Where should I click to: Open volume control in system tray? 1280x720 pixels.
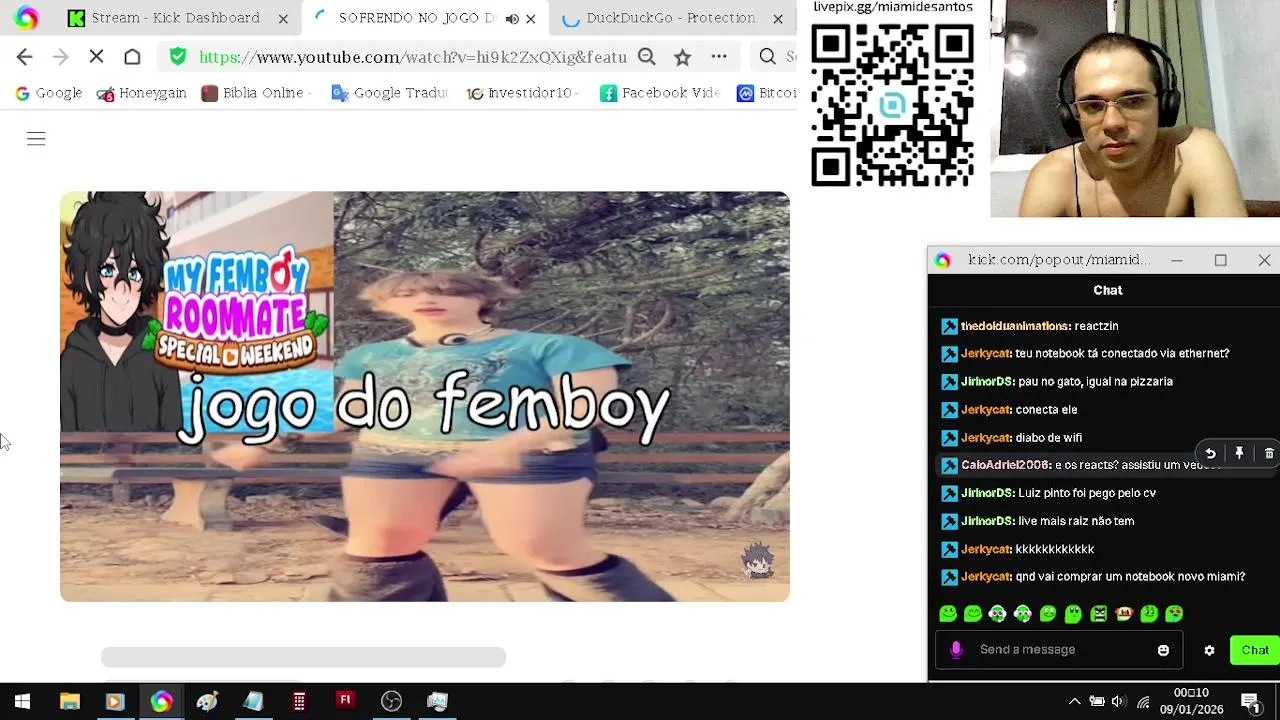(1119, 702)
